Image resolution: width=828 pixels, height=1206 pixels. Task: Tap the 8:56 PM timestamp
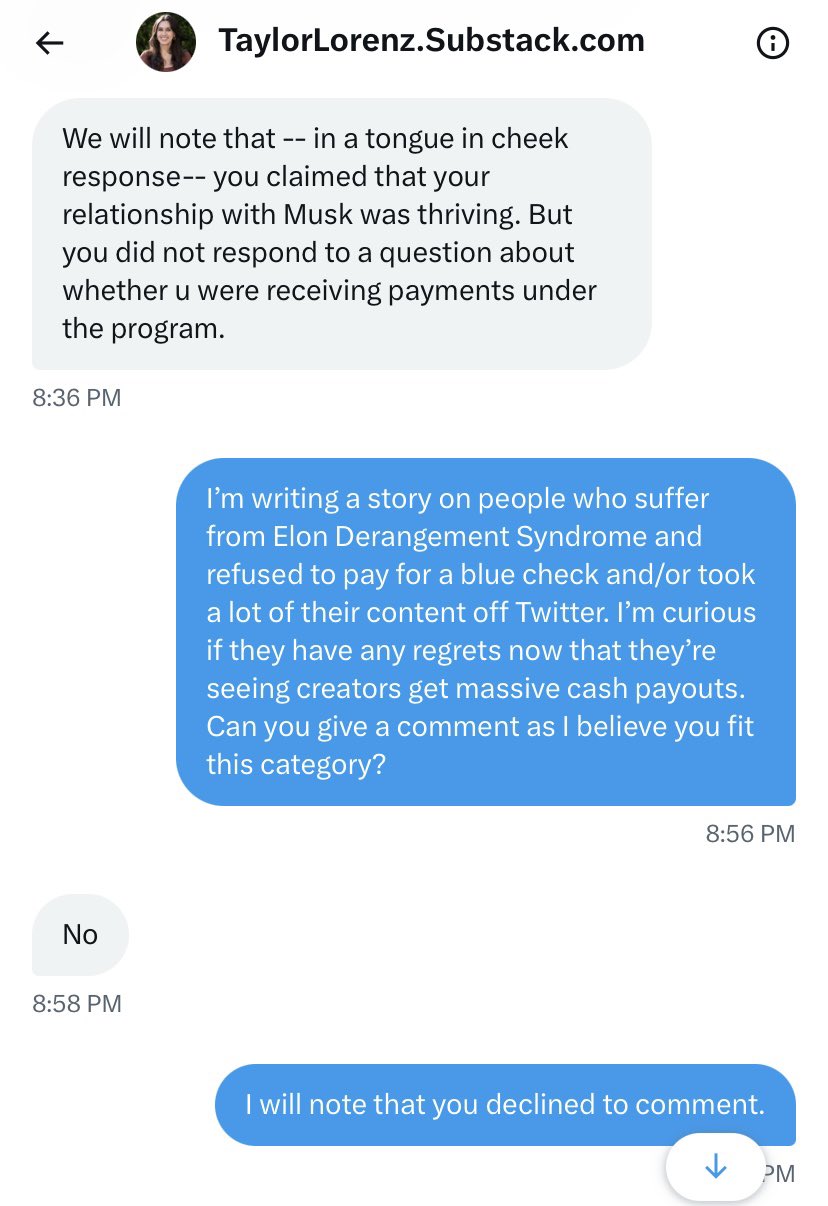pos(750,834)
